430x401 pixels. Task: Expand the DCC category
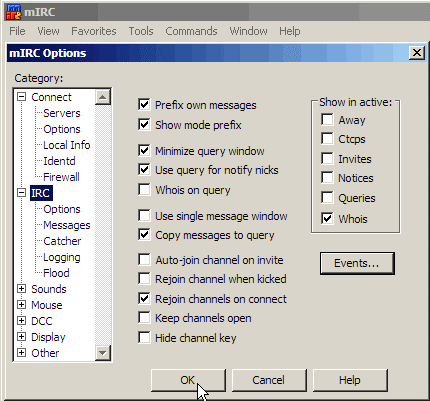pos(22,321)
